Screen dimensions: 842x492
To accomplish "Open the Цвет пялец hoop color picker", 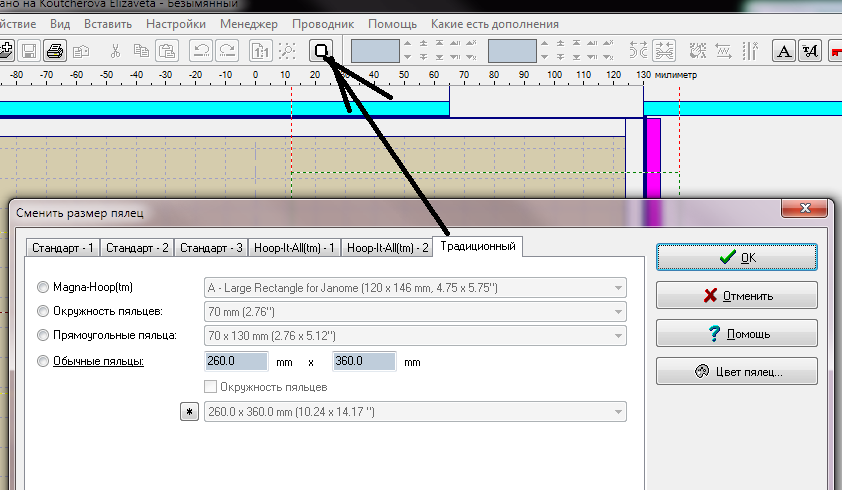I will click(736, 371).
